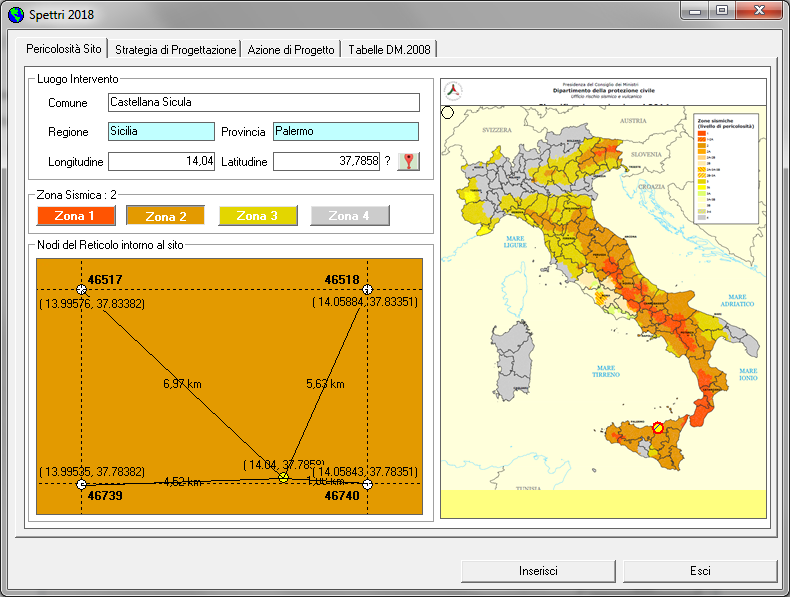
Task: Open the Pericolosità Sito tab
Action: click(63, 49)
